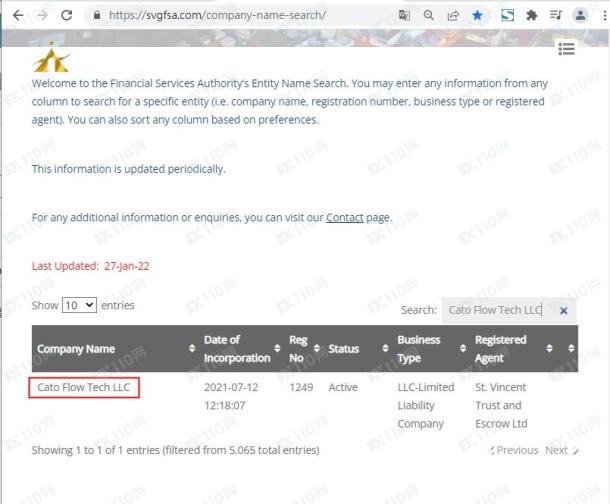This screenshot has height=504, width=610.
Task: View site security via the padlock icon
Action: tap(97, 15)
